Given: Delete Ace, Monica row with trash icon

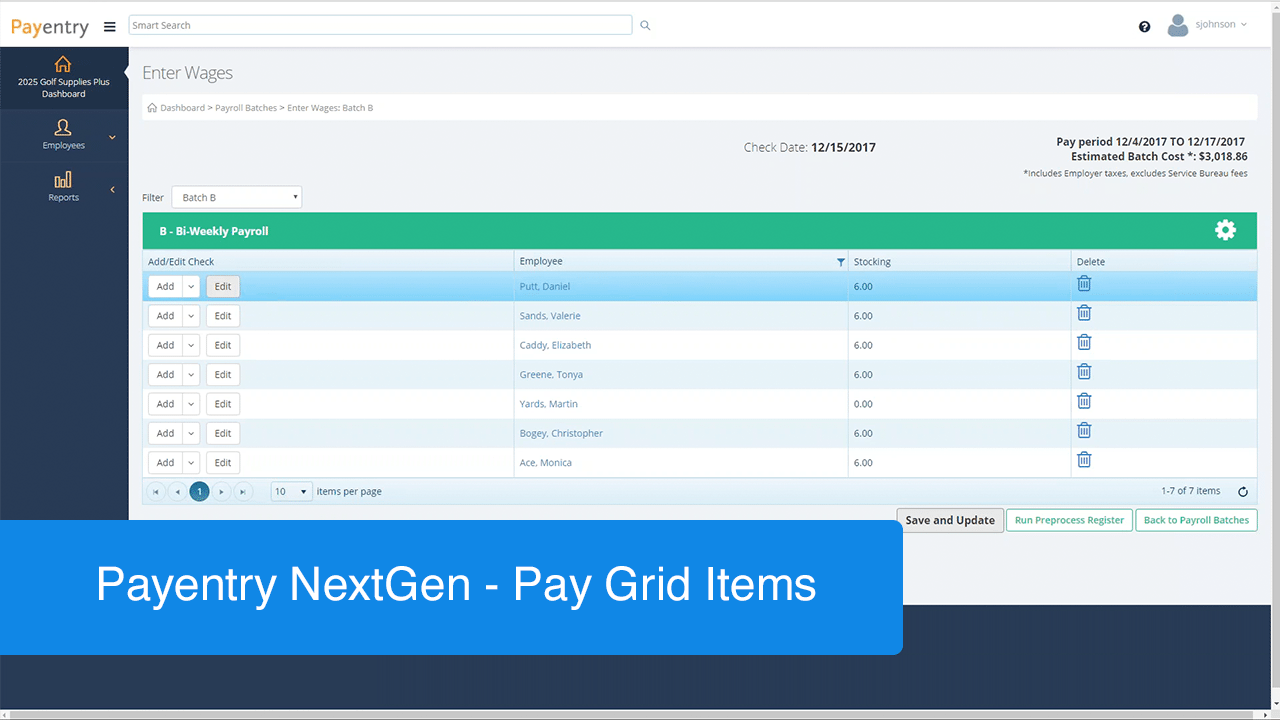Looking at the screenshot, I should pos(1084,460).
